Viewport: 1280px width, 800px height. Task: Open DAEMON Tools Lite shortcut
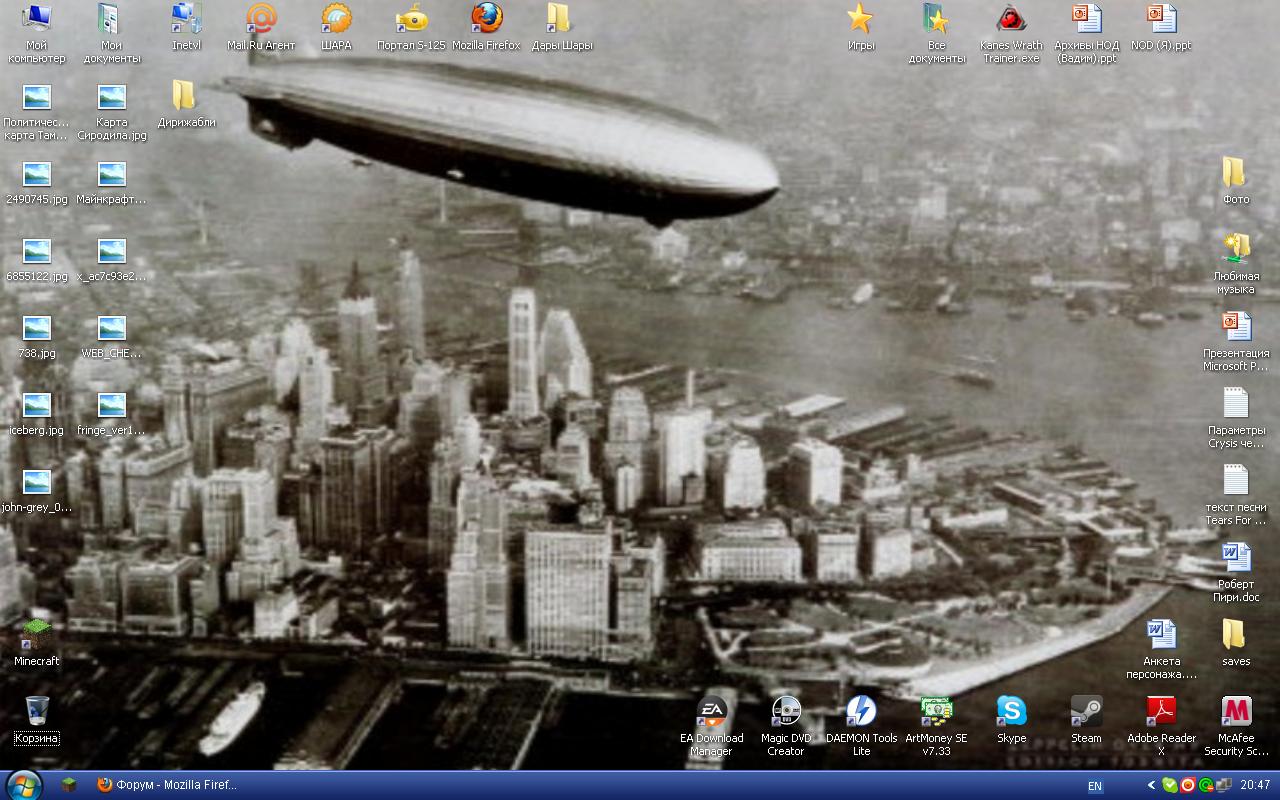coord(861,712)
